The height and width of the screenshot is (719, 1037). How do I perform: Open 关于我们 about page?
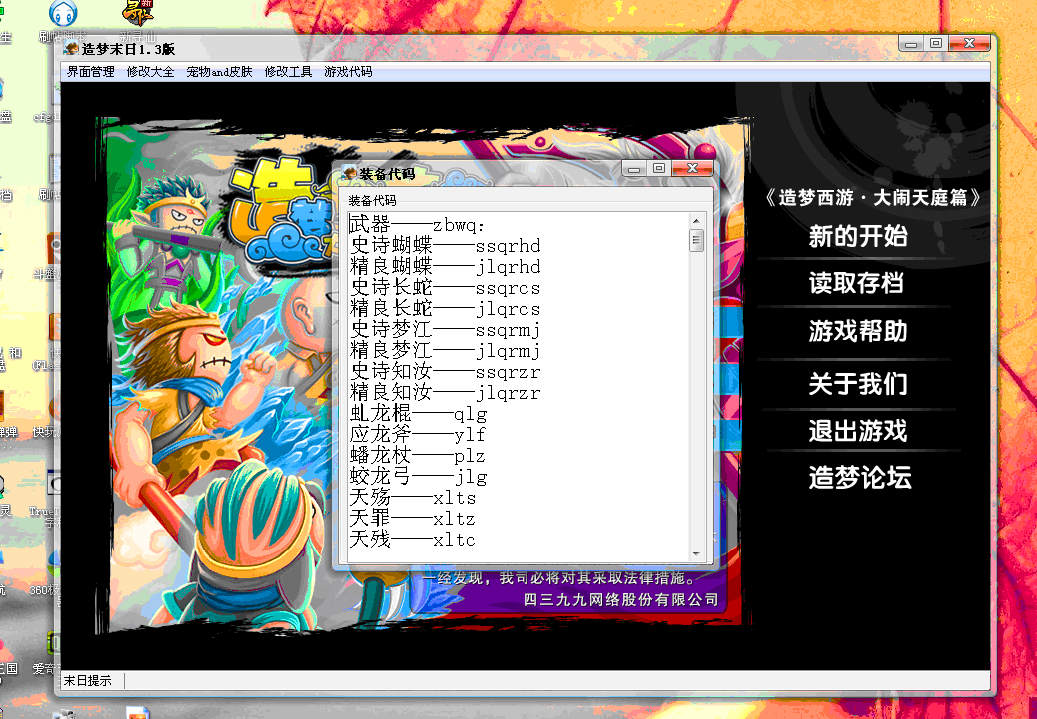tap(858, 384)
